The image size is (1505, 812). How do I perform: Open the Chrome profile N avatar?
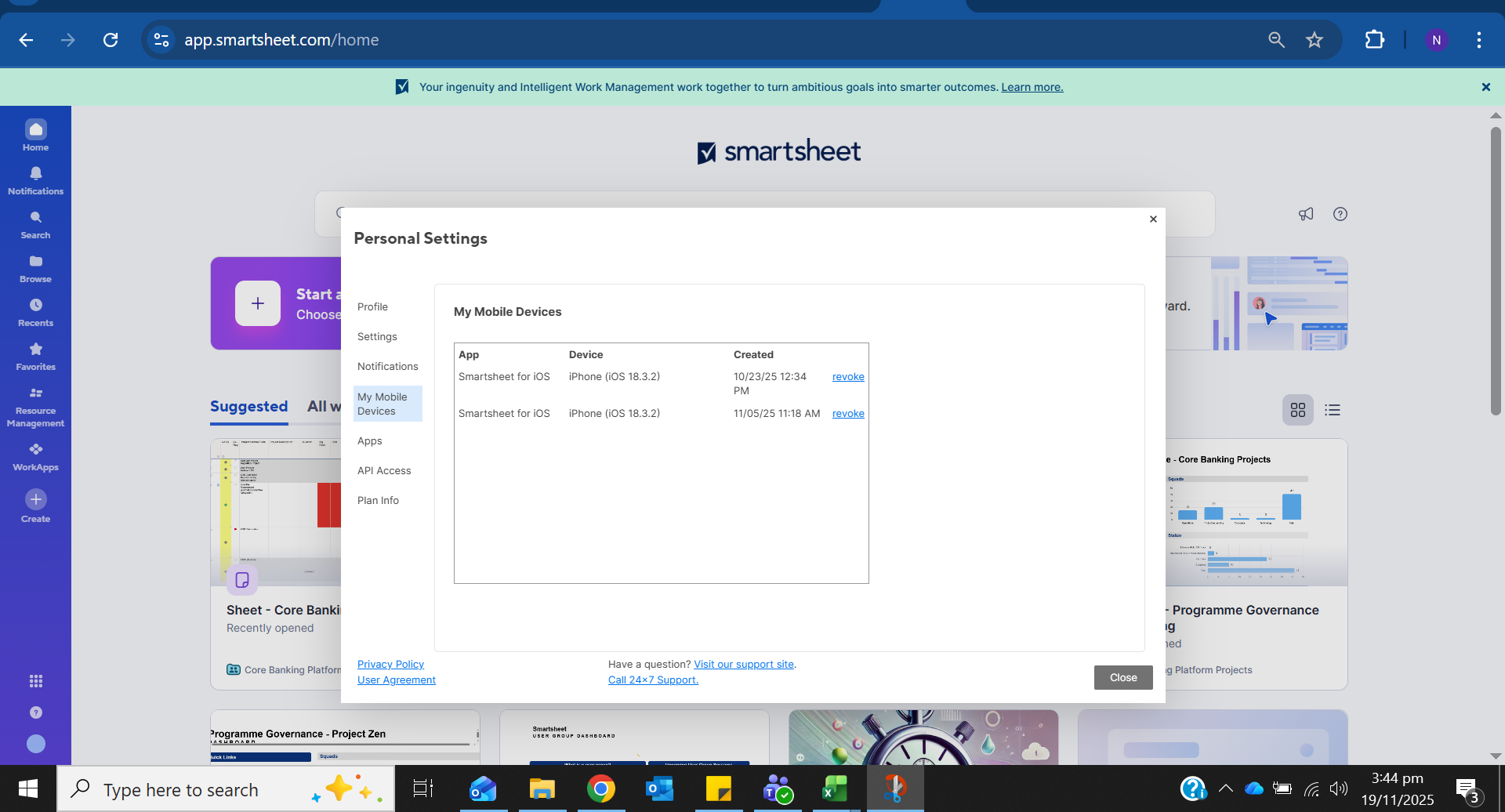(1436, 40)
